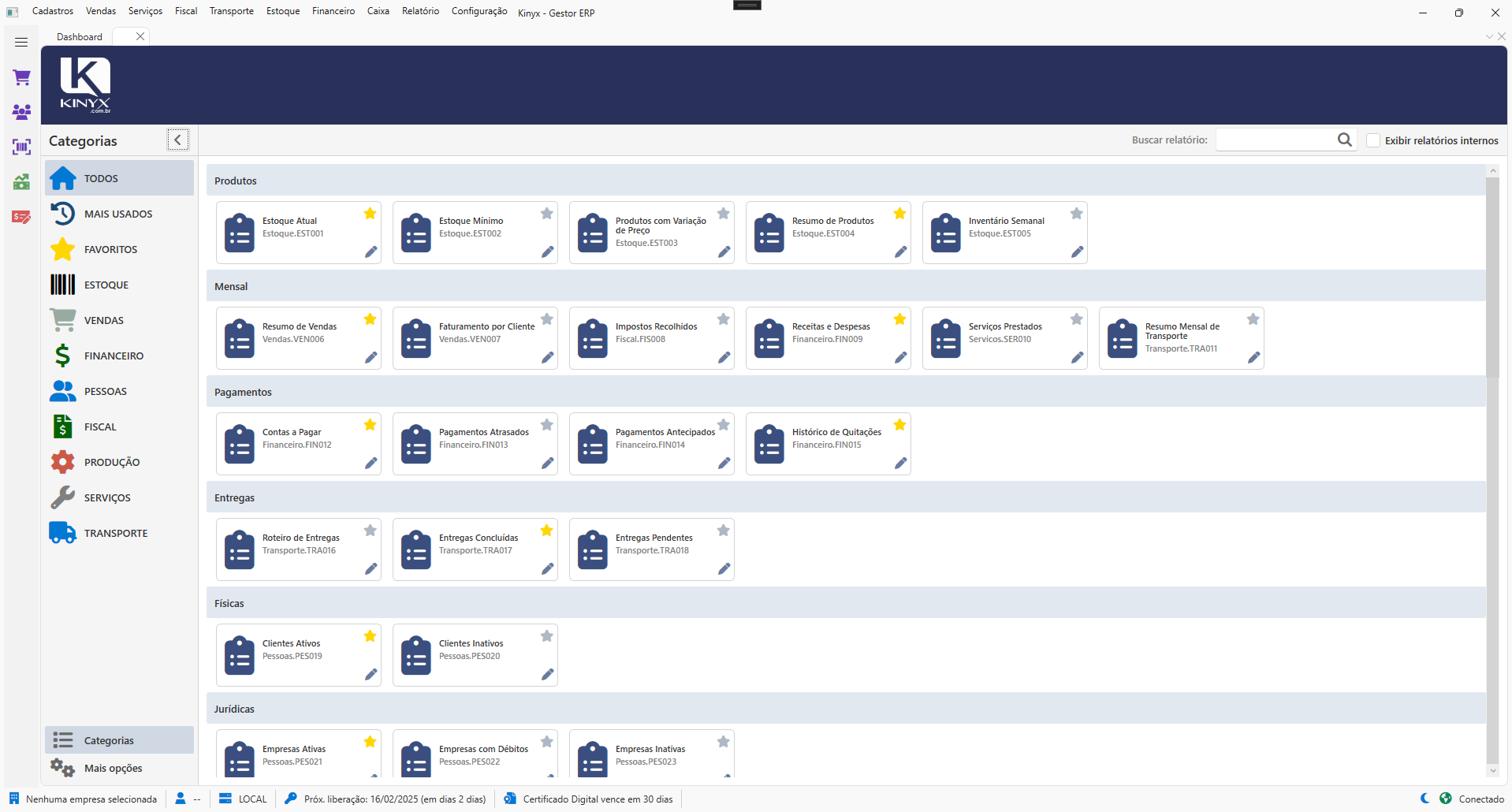Click the dark mode moon icon
Viewport: 1512px width, 812px height.
pos(1424,799)
